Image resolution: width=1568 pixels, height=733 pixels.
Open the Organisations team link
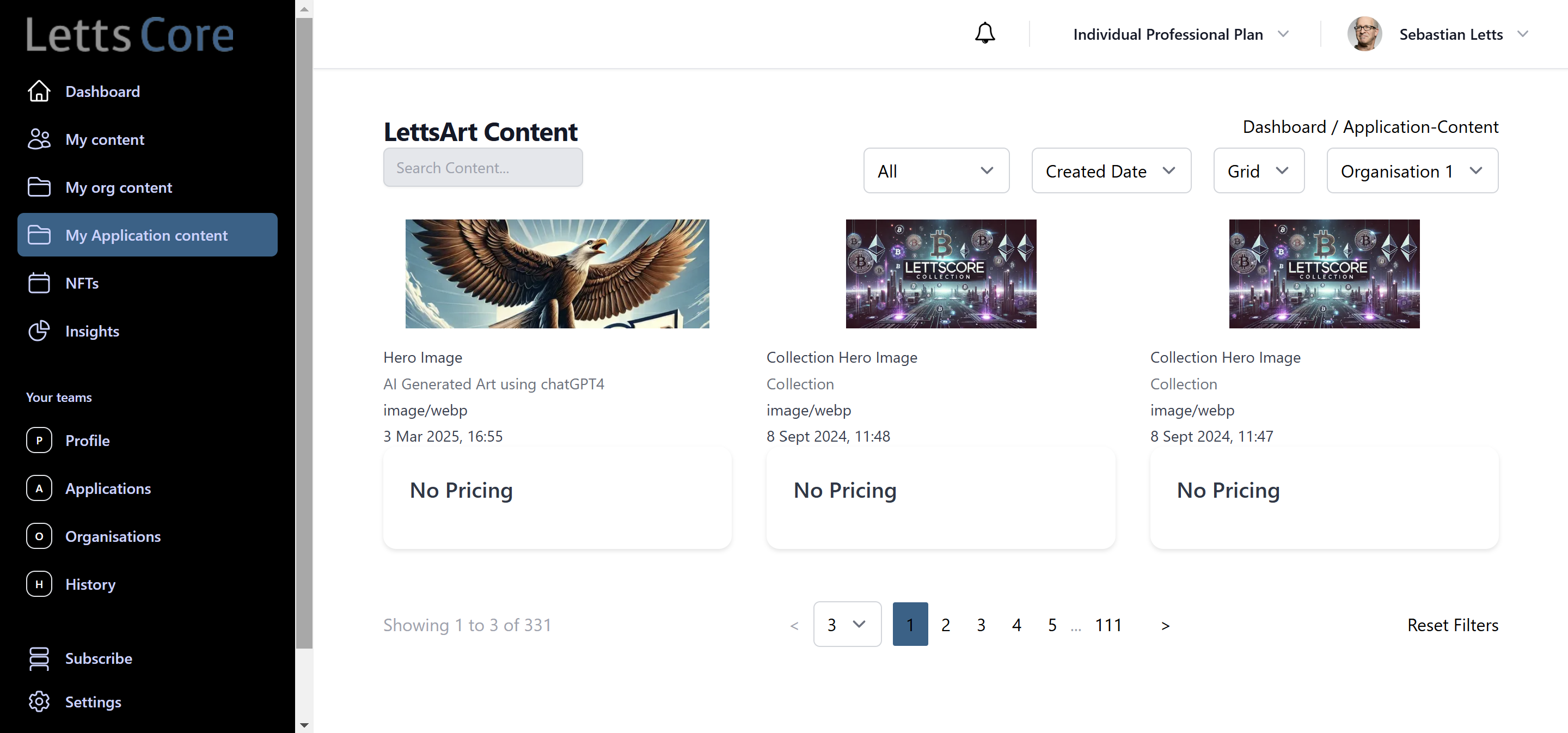tap(148, 536)
